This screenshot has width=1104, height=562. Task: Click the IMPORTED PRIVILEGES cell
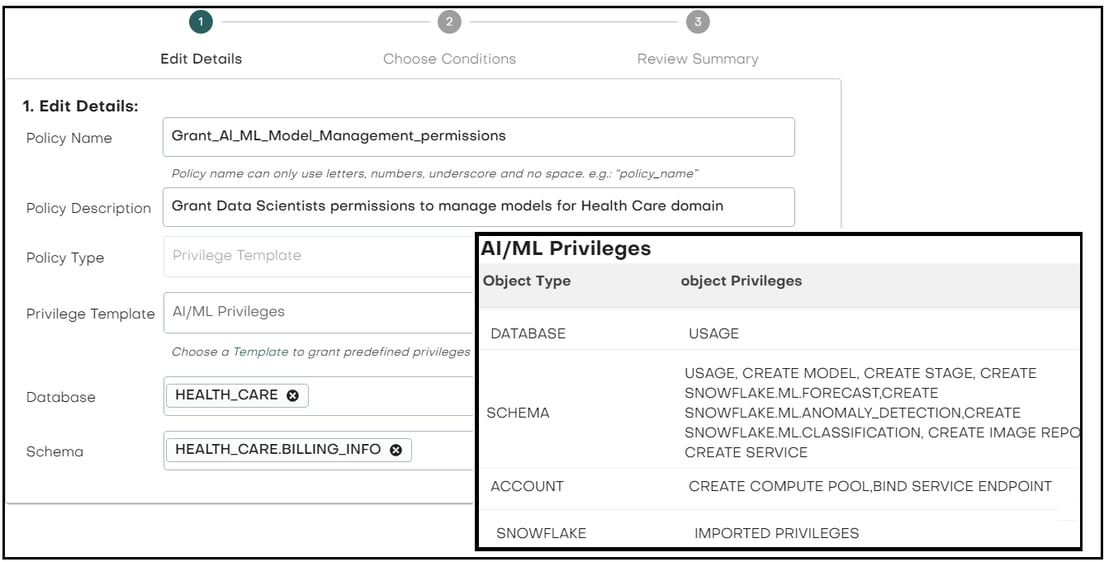tap(777, 533)
